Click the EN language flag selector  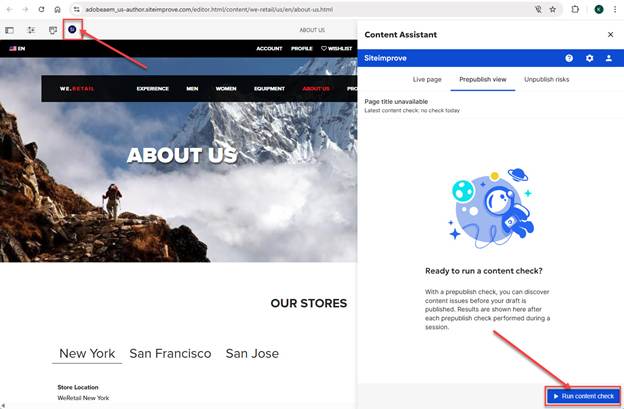click(x=17, y=49)
